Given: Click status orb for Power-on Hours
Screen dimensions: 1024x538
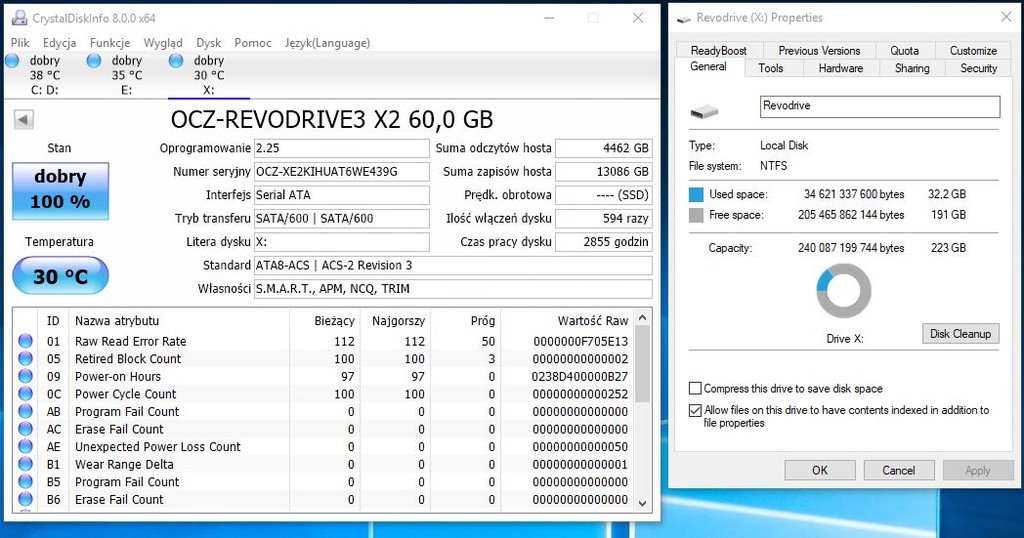Looking at the screenshot, I should tap(25, 376).
